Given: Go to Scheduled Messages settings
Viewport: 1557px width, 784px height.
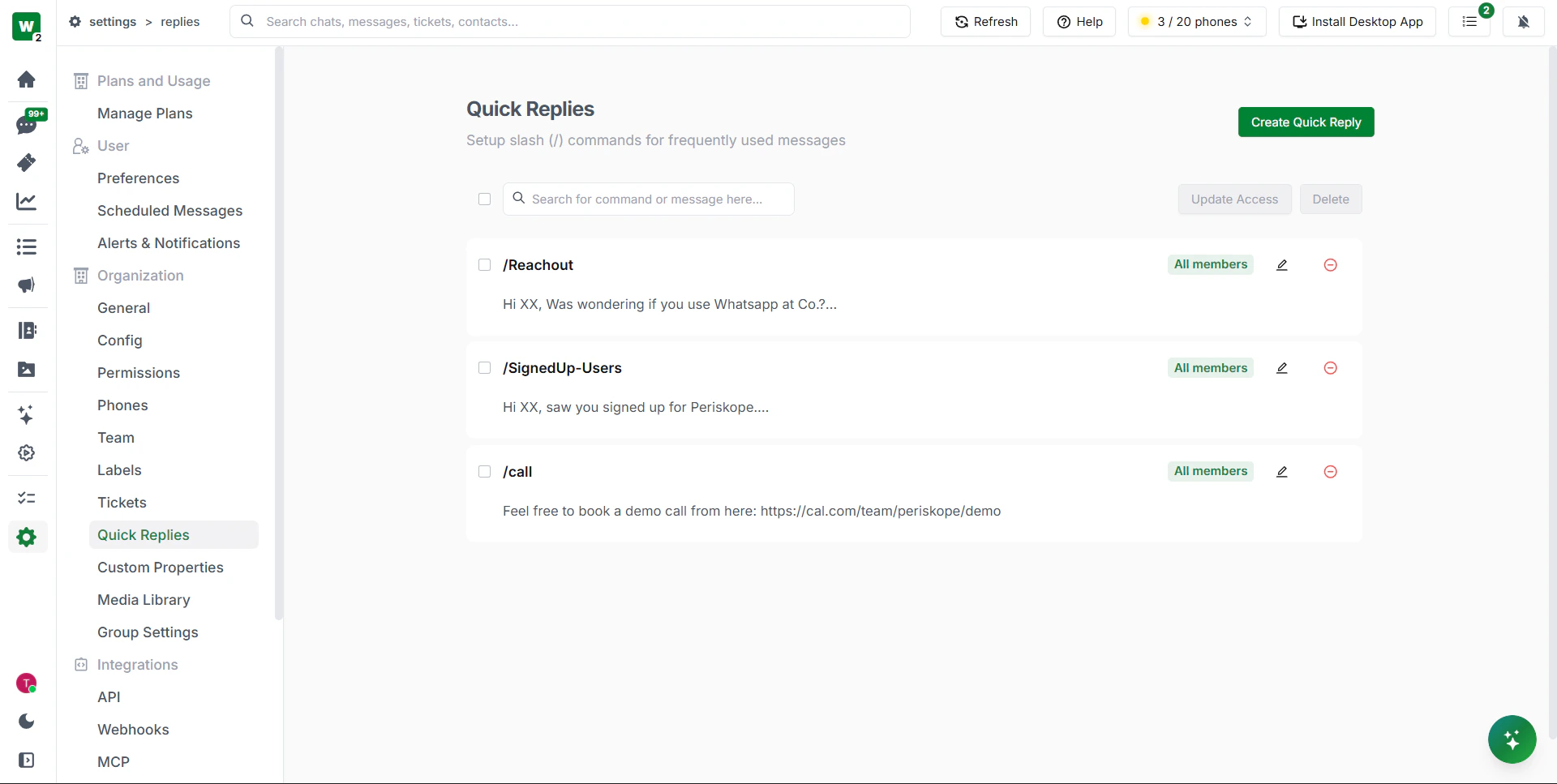Looking at the screenshot, I should pos(169,211).
